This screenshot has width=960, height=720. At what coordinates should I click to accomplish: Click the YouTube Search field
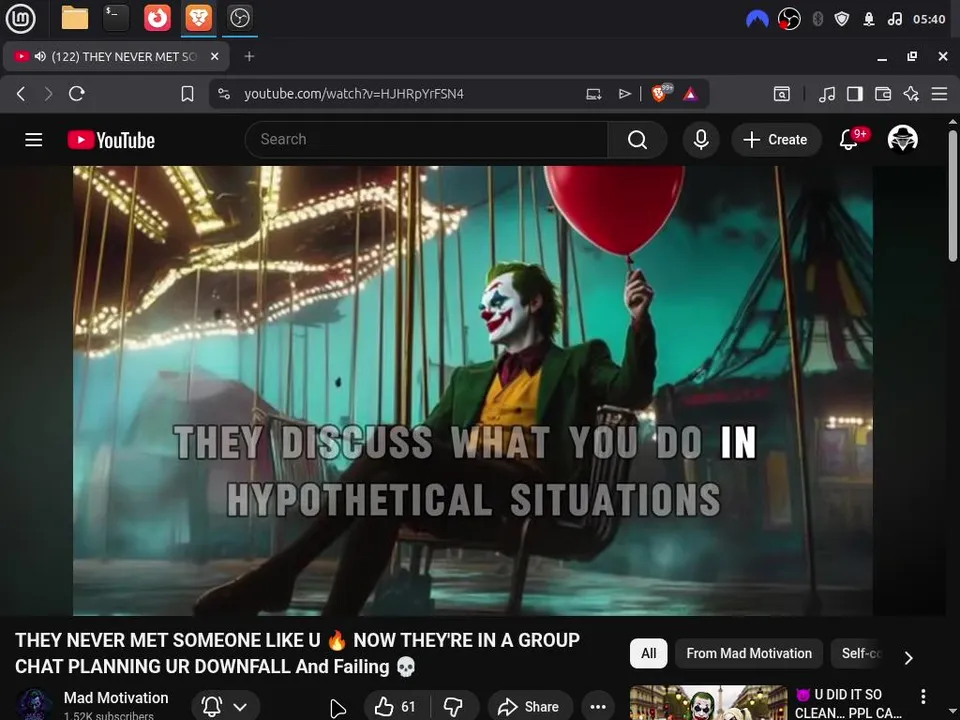click(426, 140)
